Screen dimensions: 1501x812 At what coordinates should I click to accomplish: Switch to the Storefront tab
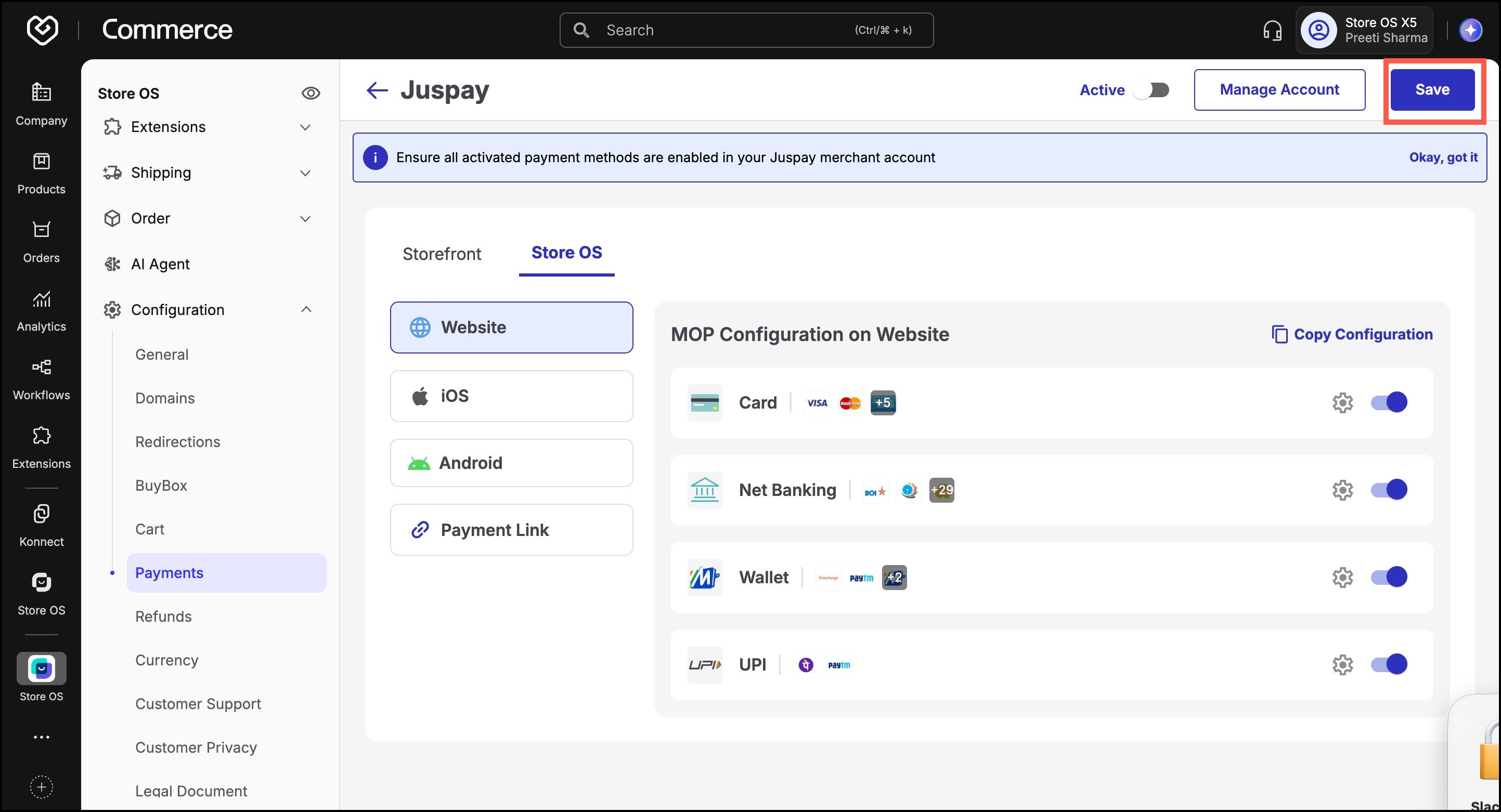pos(442,254)
